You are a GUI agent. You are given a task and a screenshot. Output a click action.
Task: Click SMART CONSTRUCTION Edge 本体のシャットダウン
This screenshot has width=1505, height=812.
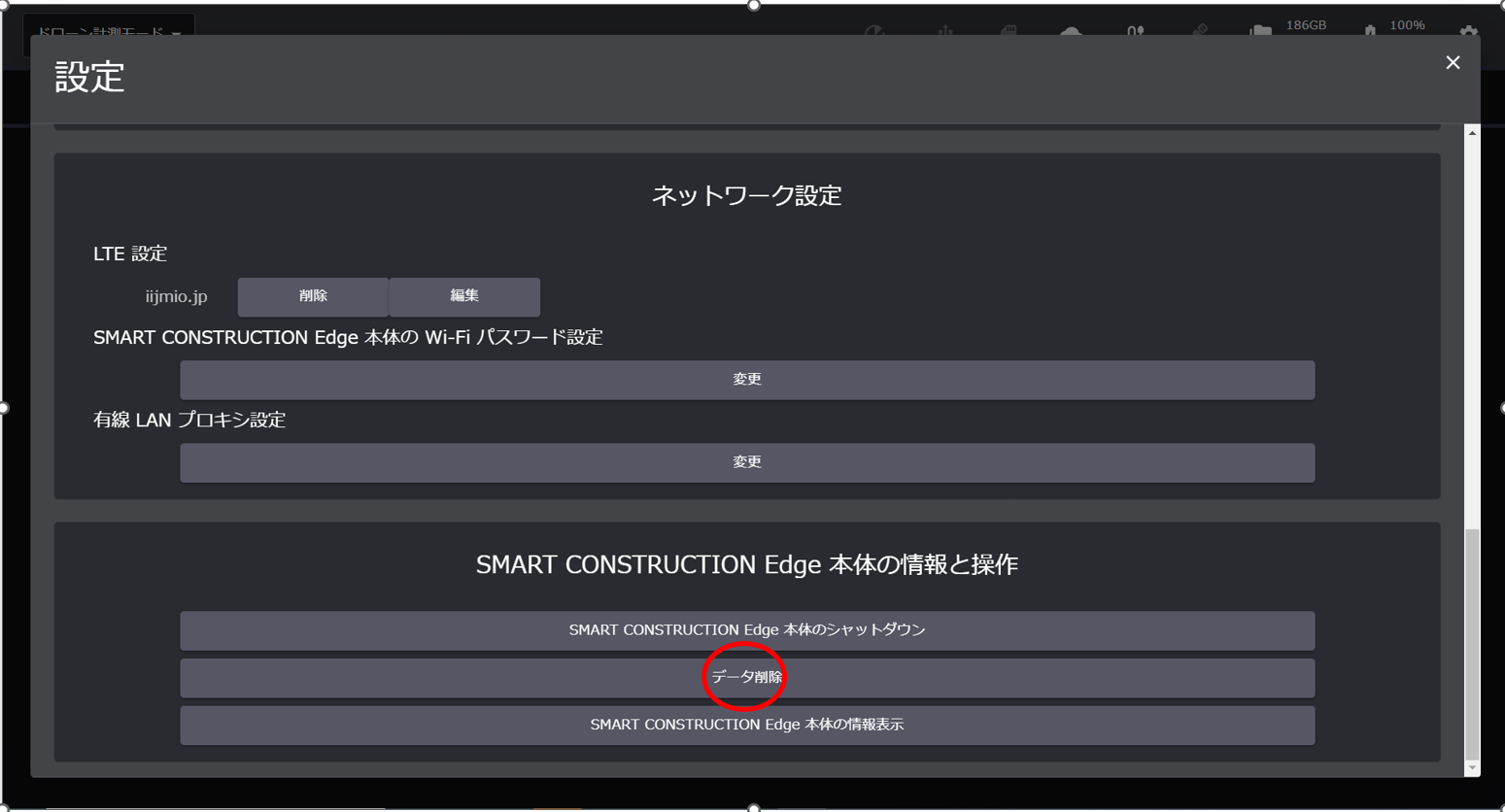[747, 630]
